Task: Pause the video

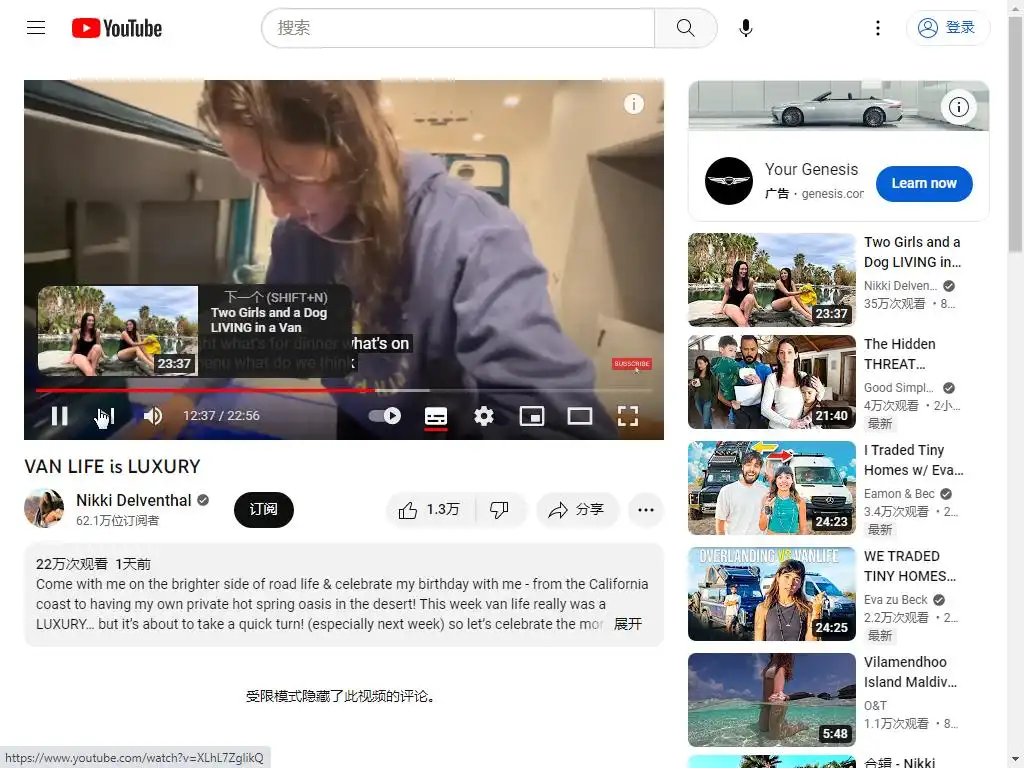Action: [59, 416]
